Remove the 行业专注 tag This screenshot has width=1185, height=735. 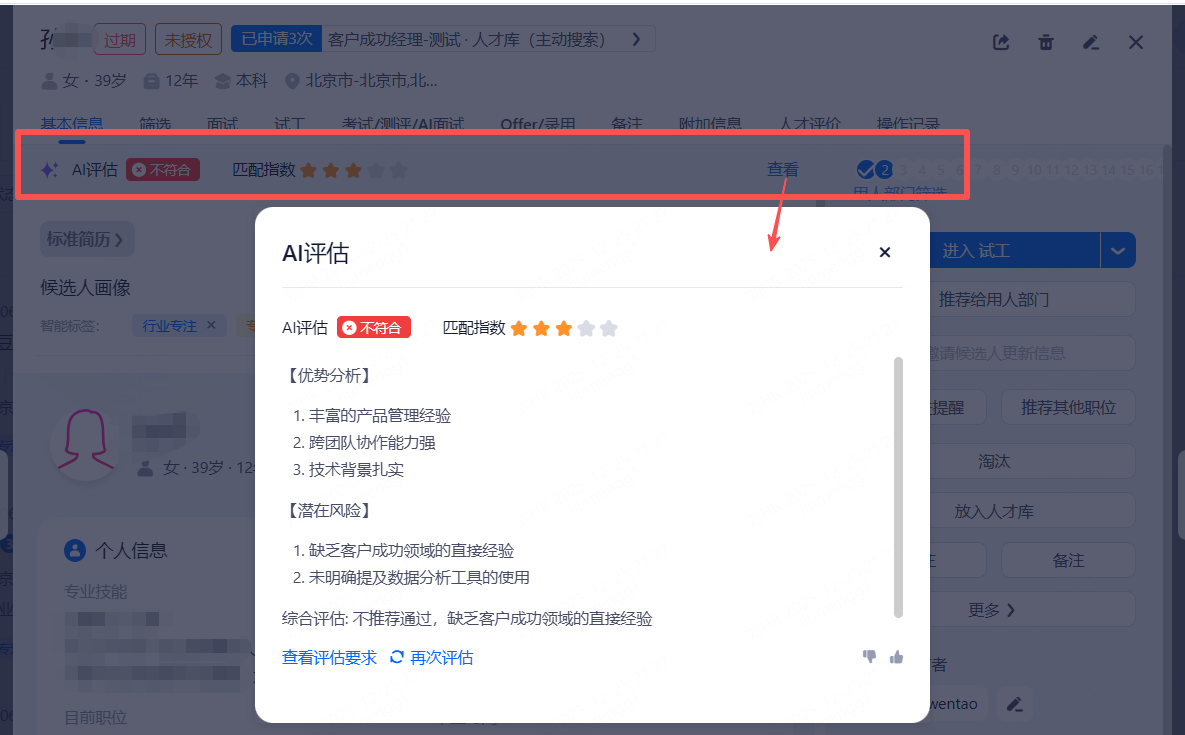(212, 325)
